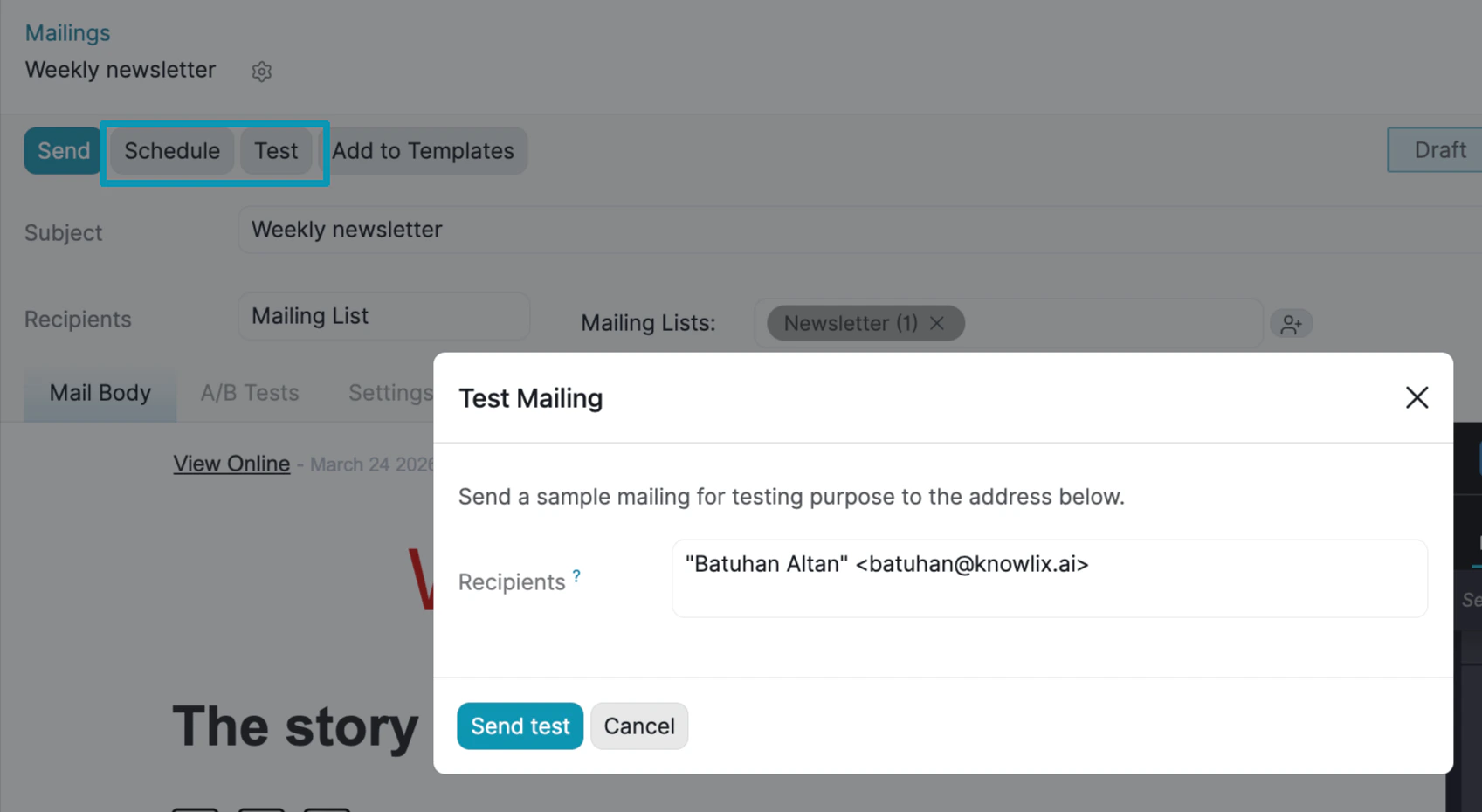Navigate back to Mailings
The height and width of the screenshot is (812, 1482).
click(67, 32)
